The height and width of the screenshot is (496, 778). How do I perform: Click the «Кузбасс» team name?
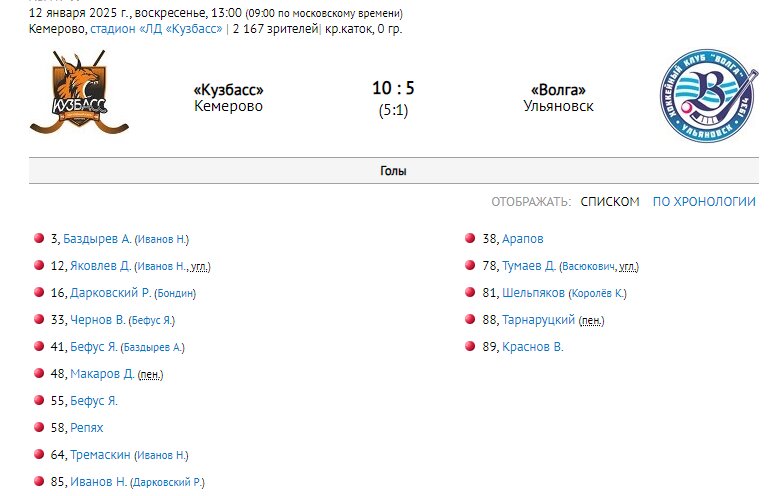(x=228, y=90)
